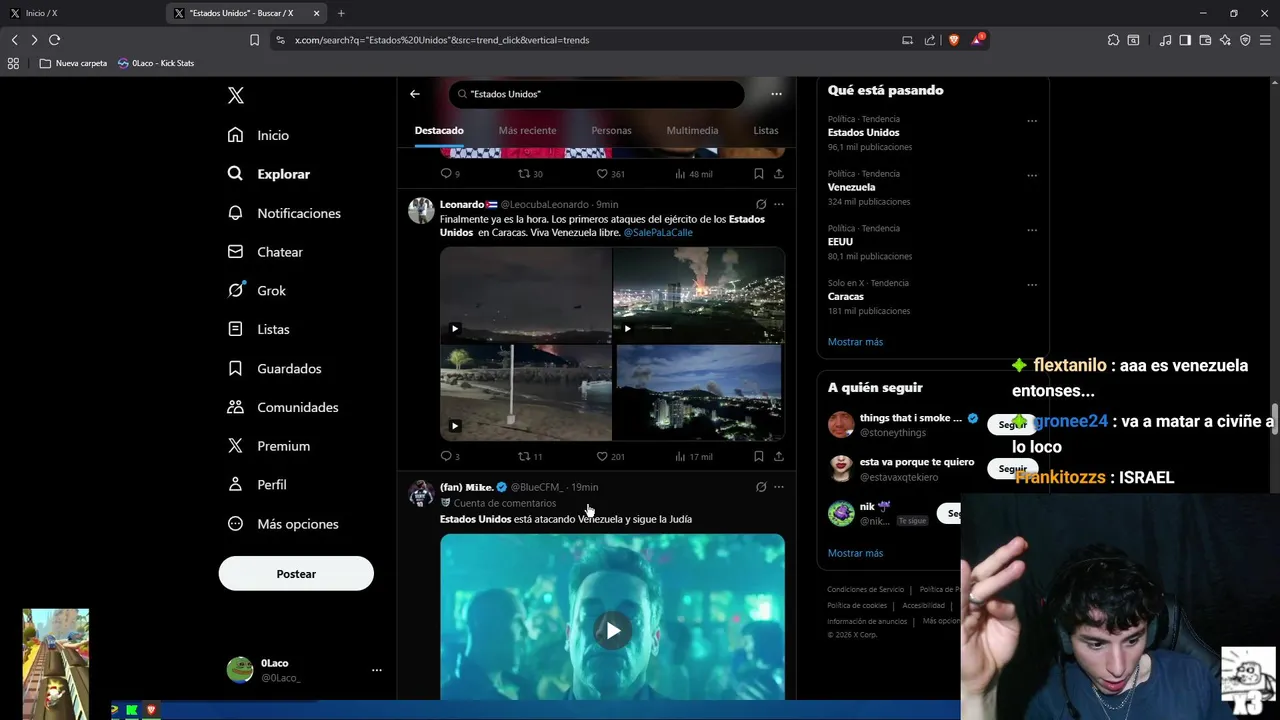
Task: Open Grok explain icon on Leonardo's post
Action: (x=761, y=204)
